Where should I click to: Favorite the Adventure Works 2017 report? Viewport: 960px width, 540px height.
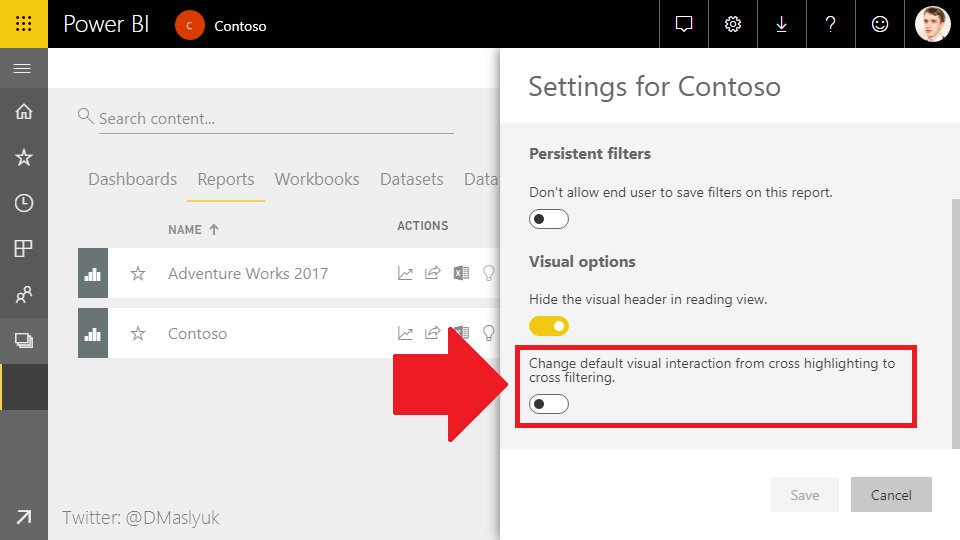click(x=138, y=273)
